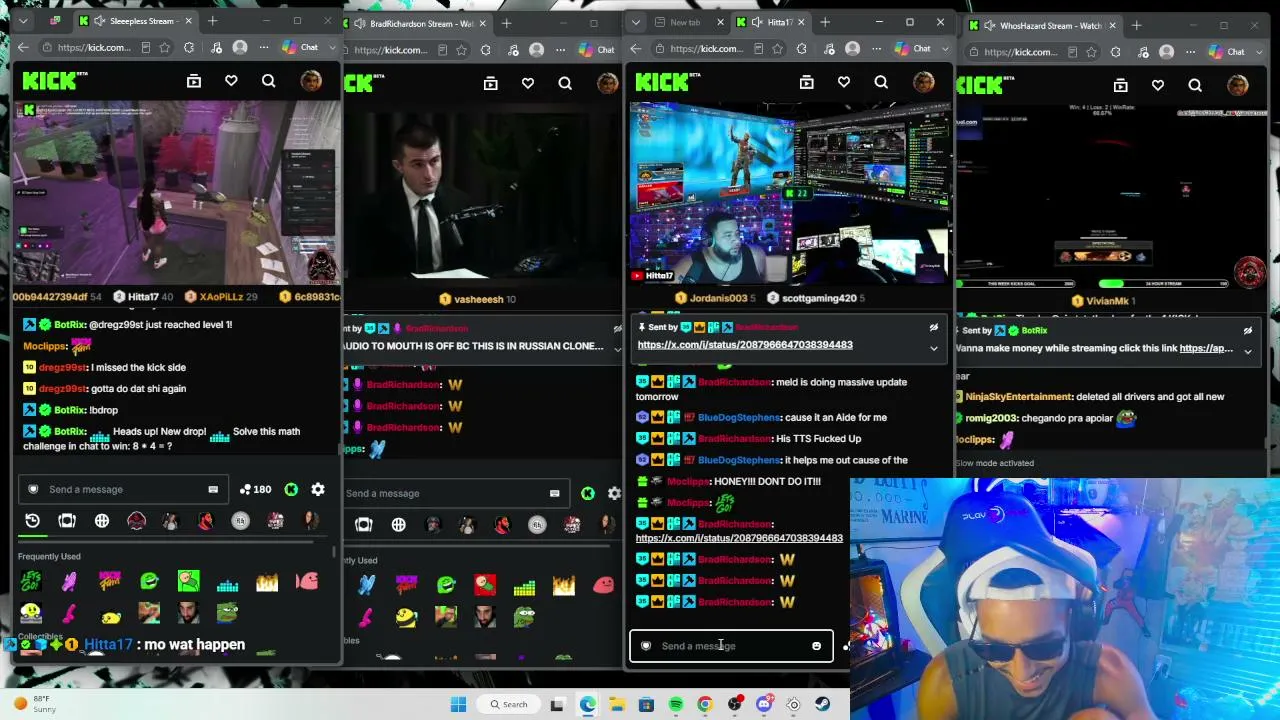
Task: Open the emote picker in Hitta17 chat box
Action: pyautogui.click(x=816, y=646)
